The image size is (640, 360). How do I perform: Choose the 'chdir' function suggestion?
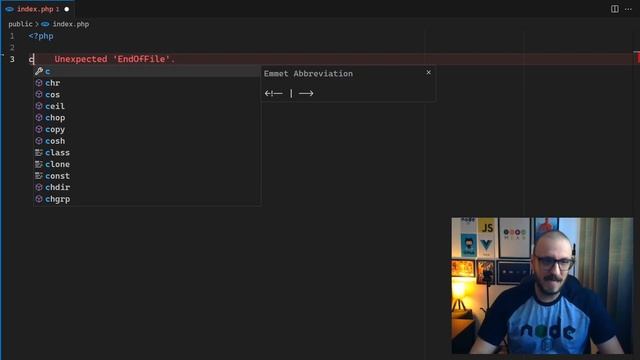click(x=147, y=187)
